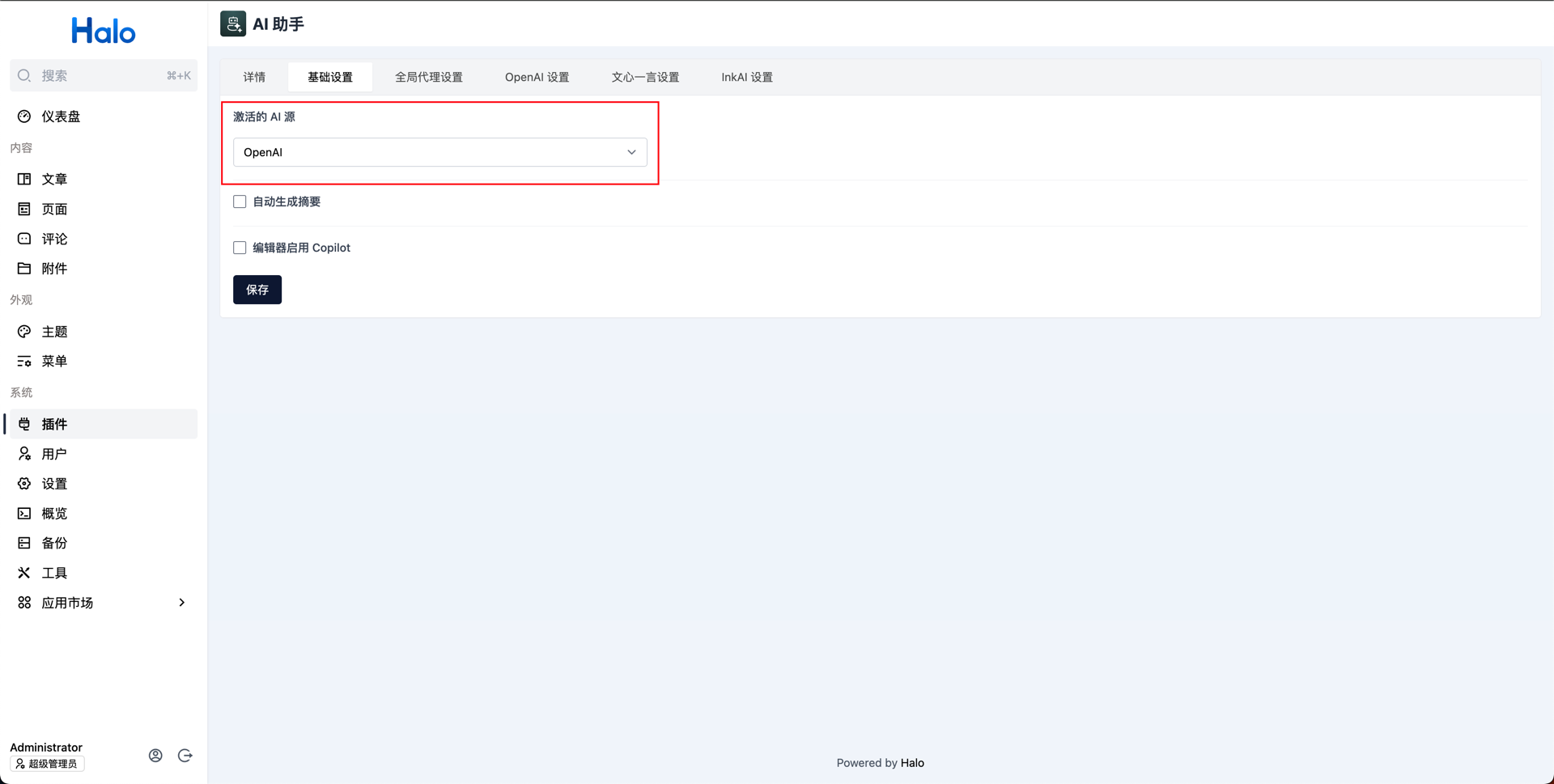Click the 应用市场 grid icon

24,603
